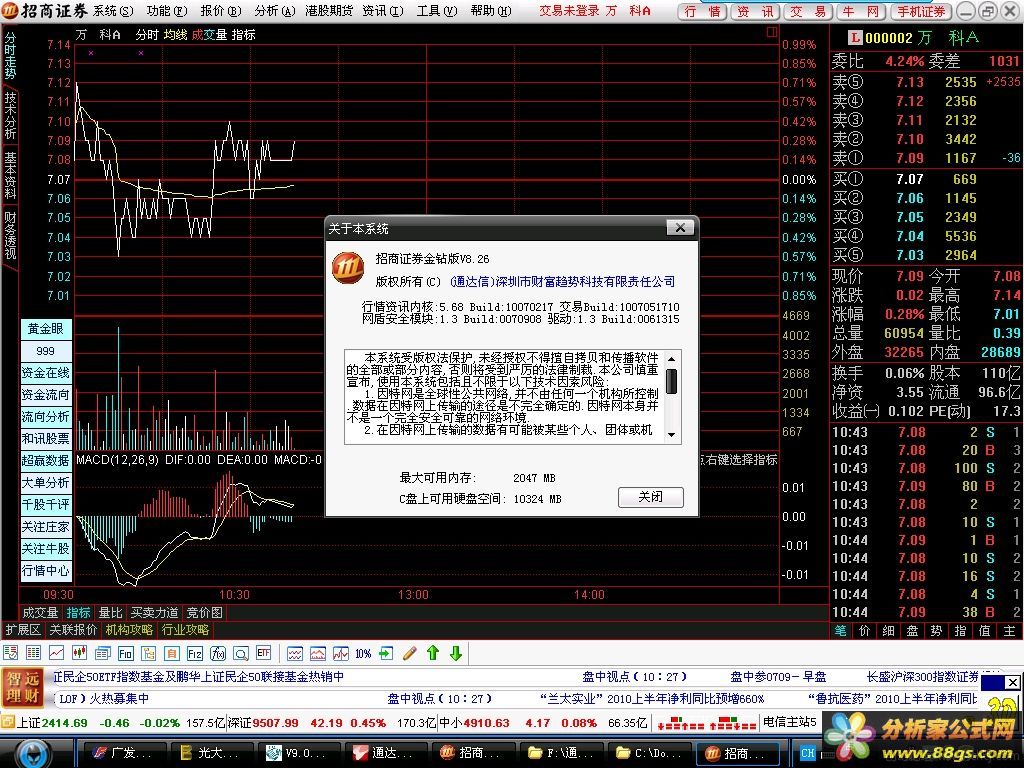The height and width of the screenshot is (768, 1024).
Task: Click the orange document toolbar icon
Action: [171, 652]
